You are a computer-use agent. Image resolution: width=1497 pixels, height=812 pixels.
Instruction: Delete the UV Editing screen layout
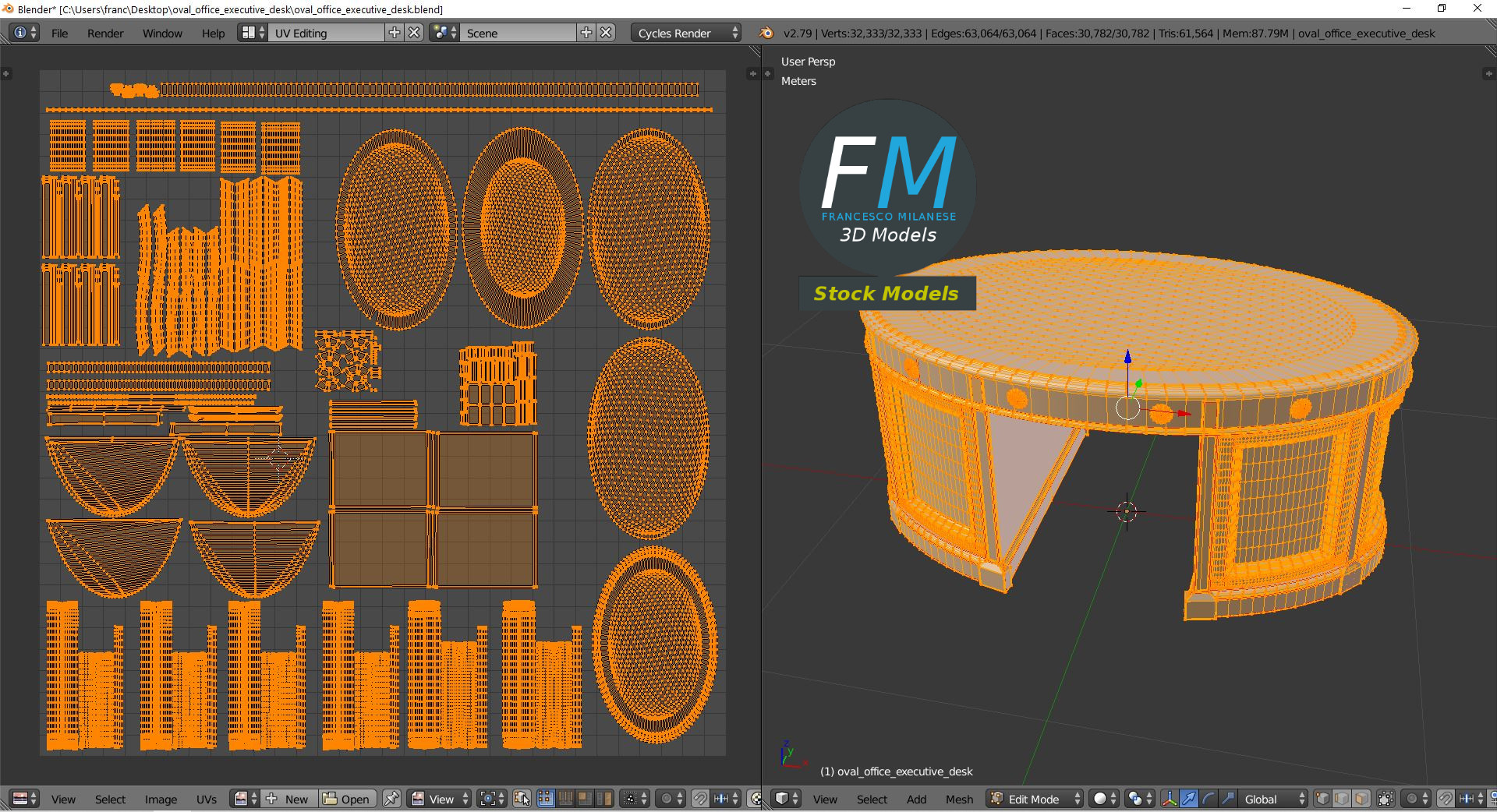(x=415, y=33)
